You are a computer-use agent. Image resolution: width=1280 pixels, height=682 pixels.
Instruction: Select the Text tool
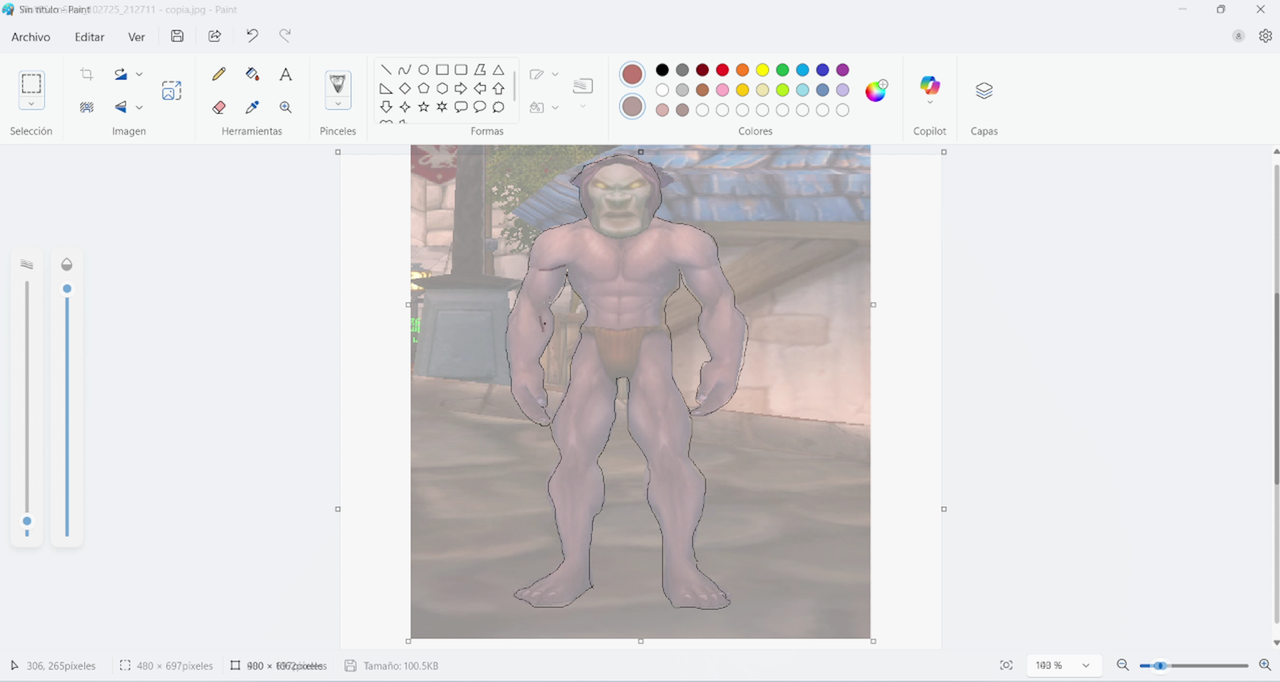pyautogui.click(x=285, y=74)
